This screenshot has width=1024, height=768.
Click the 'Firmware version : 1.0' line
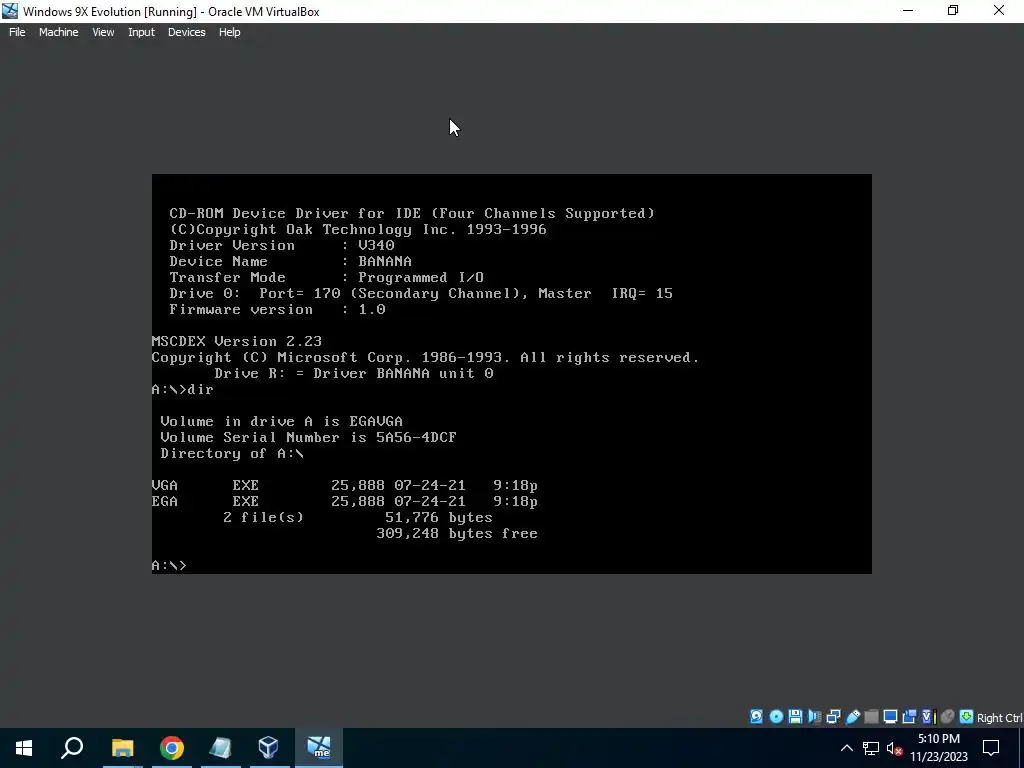tap(278, 310)
